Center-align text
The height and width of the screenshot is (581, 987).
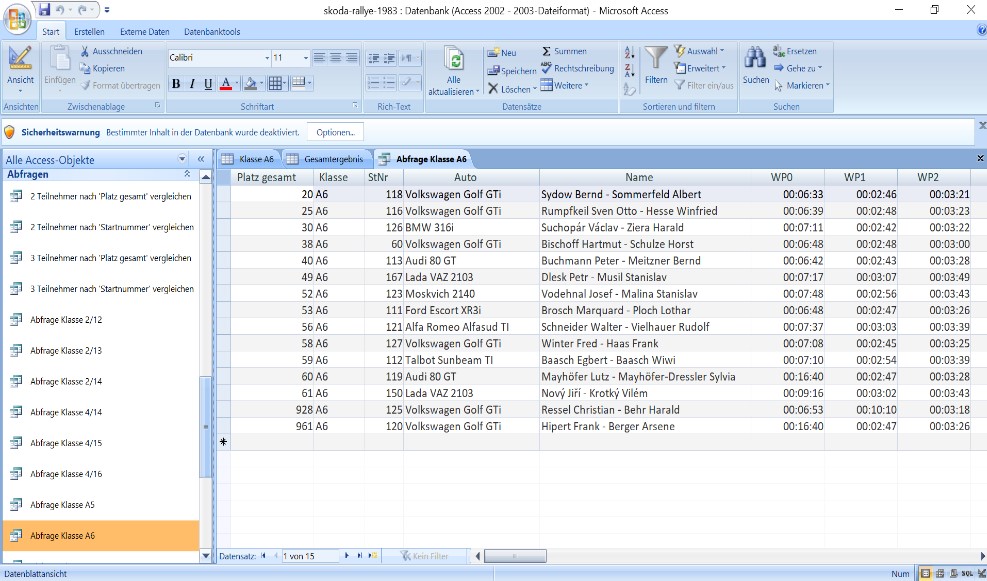click(x=336, y=57)
